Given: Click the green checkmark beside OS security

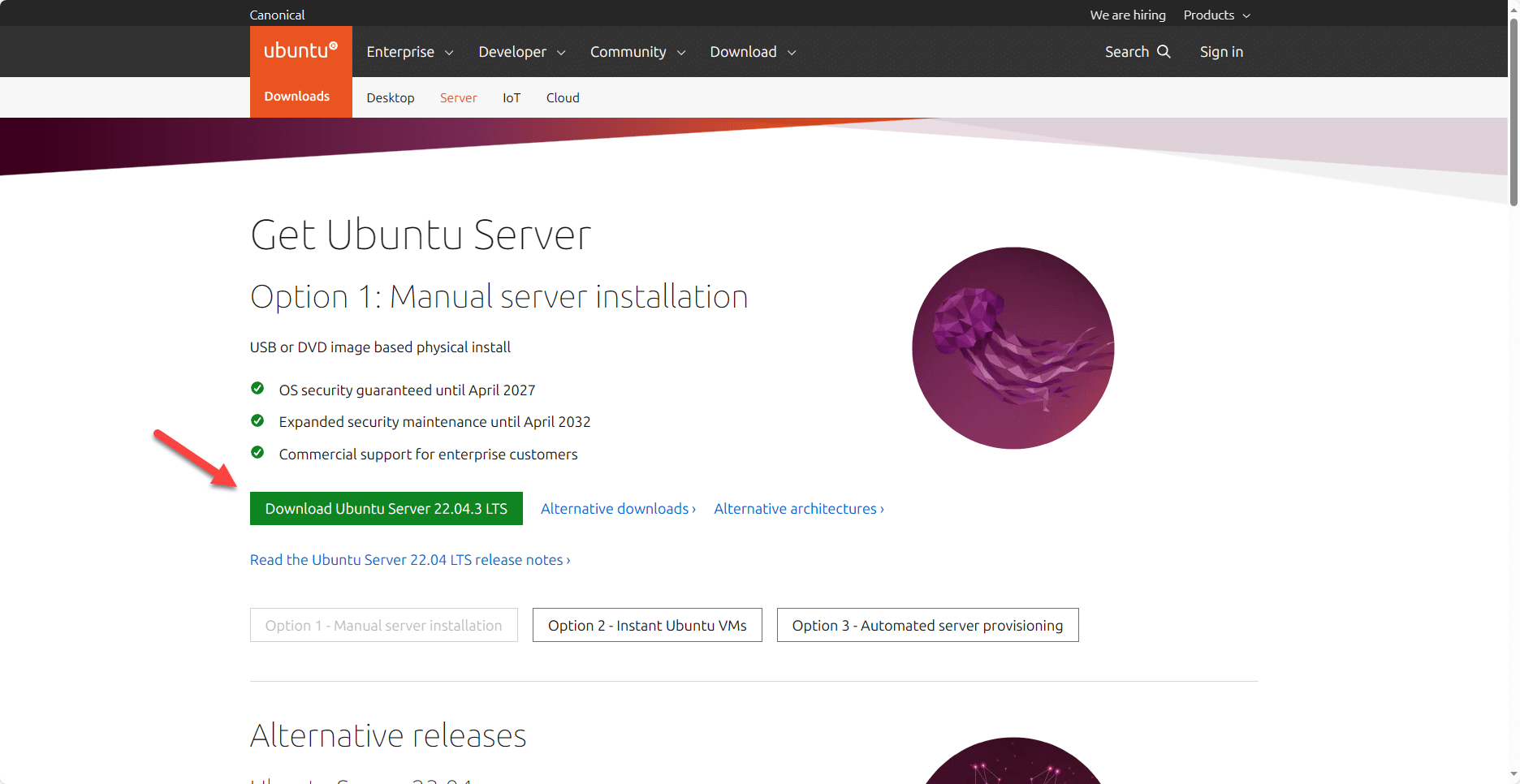Looking at the screenshot, I should click(x=257, y=389).
